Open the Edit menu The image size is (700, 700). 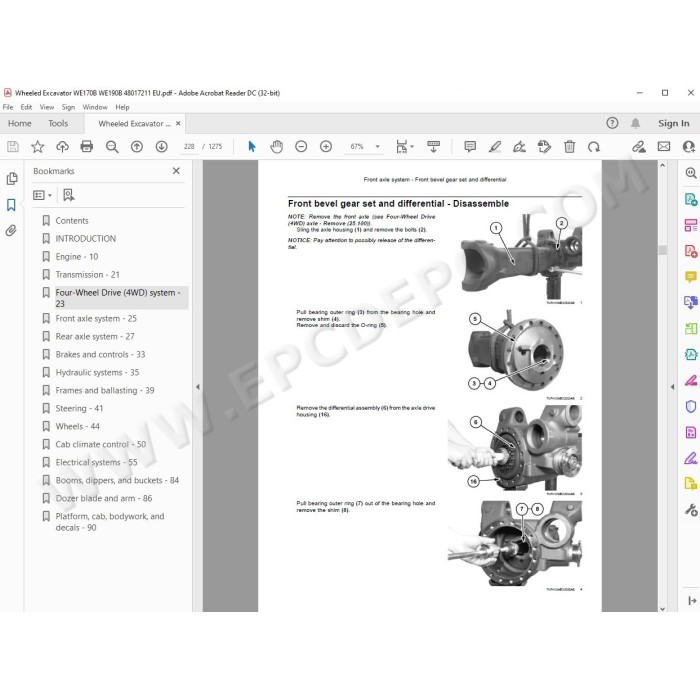(26, 107)
